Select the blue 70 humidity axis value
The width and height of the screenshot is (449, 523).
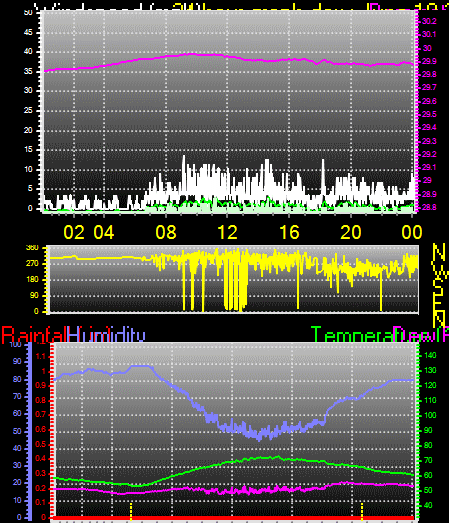(x=17, y=397)
